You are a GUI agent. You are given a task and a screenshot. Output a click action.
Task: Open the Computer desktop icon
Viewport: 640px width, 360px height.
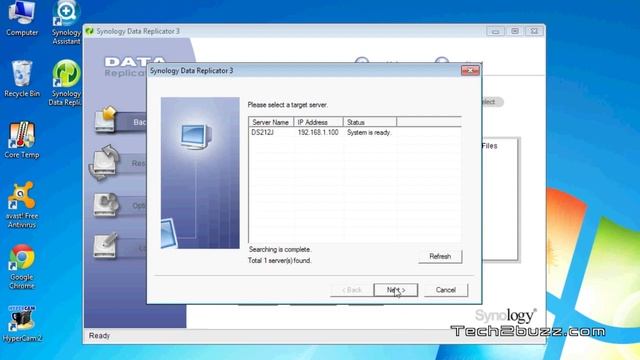coord(22,18)
